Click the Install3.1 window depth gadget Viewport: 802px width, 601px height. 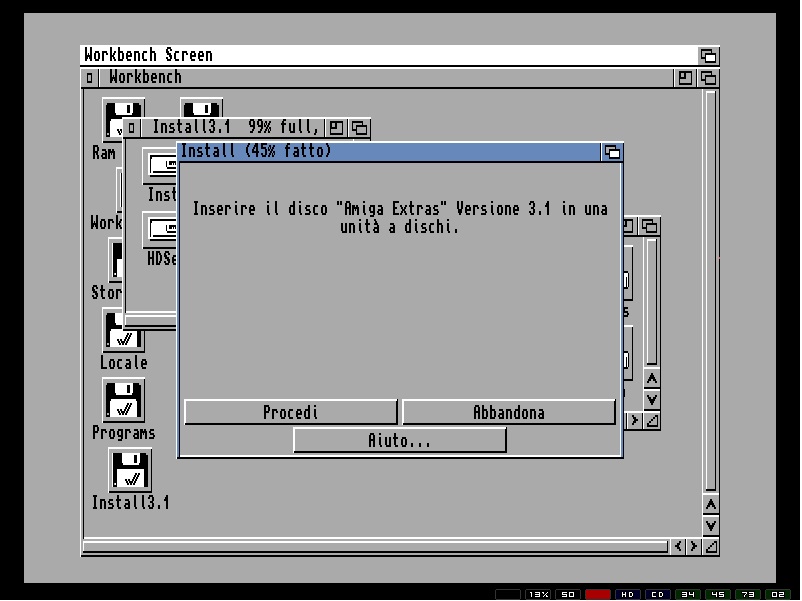coord(360,127)
